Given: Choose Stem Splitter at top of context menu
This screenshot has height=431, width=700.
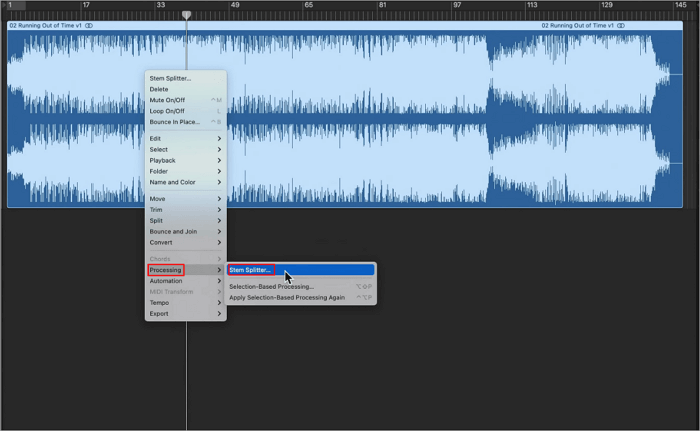Looking at the screenshot, I should pos(170,78).
